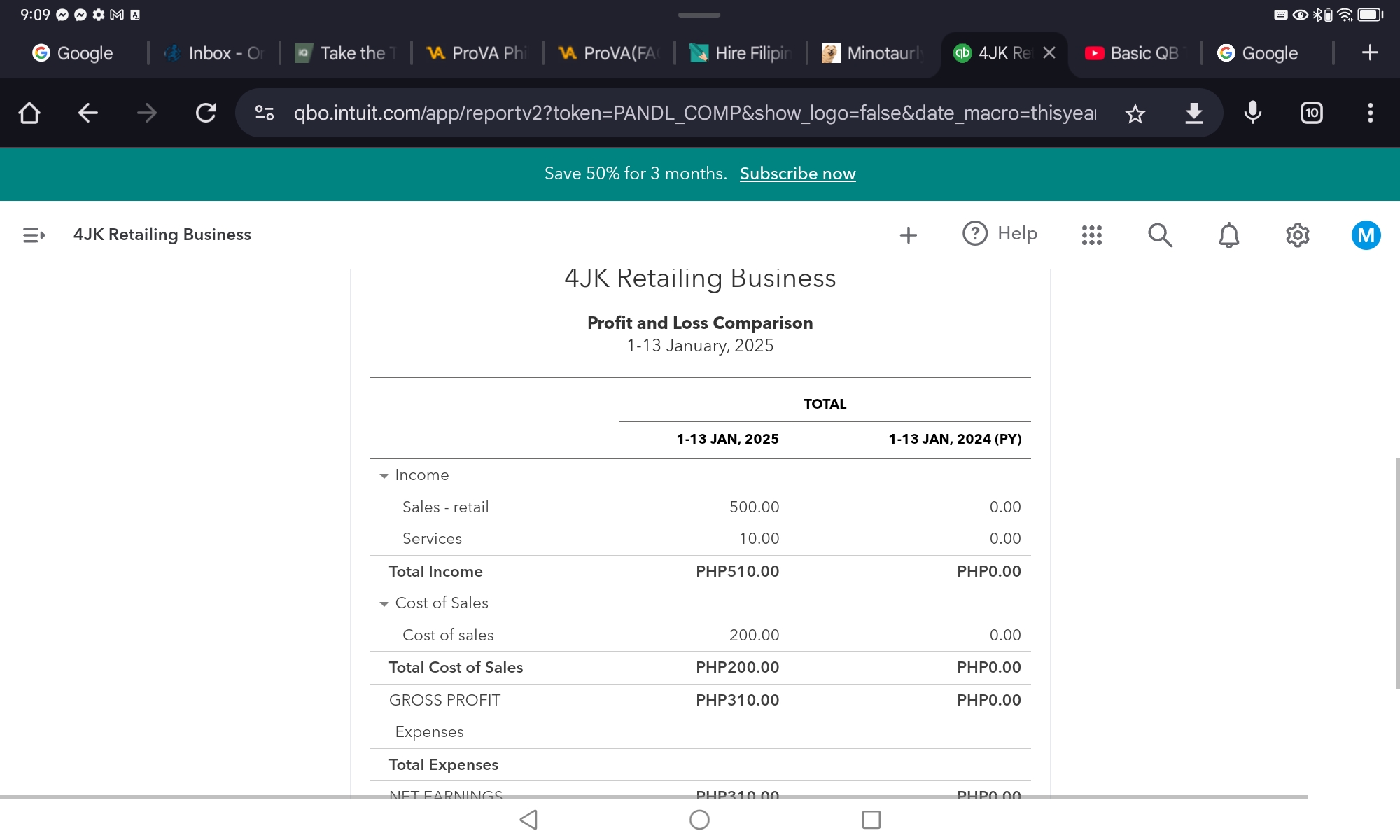Open the M user profile avatar

tap(1365, 235)
